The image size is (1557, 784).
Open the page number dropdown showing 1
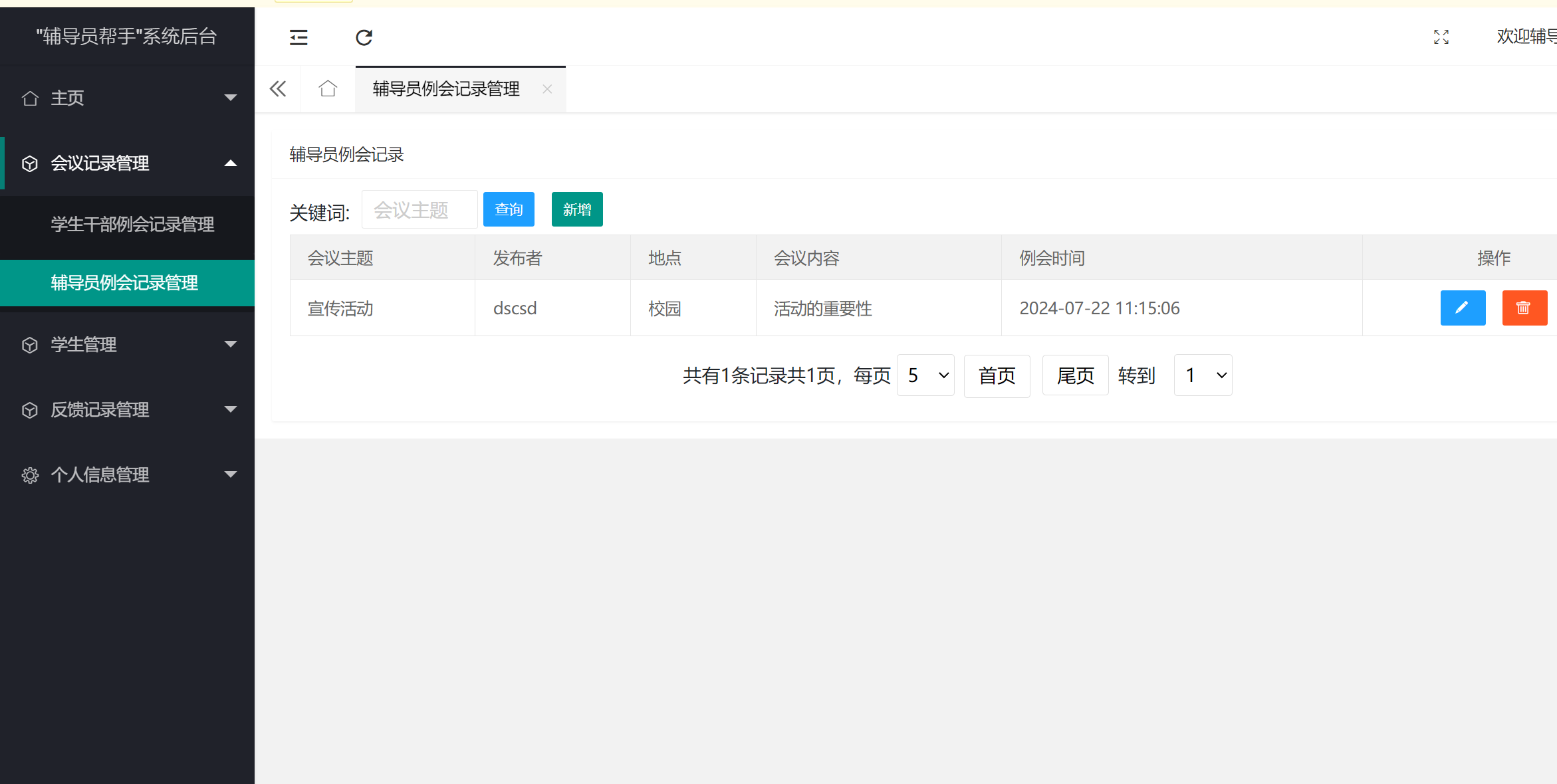(1203, 375)
